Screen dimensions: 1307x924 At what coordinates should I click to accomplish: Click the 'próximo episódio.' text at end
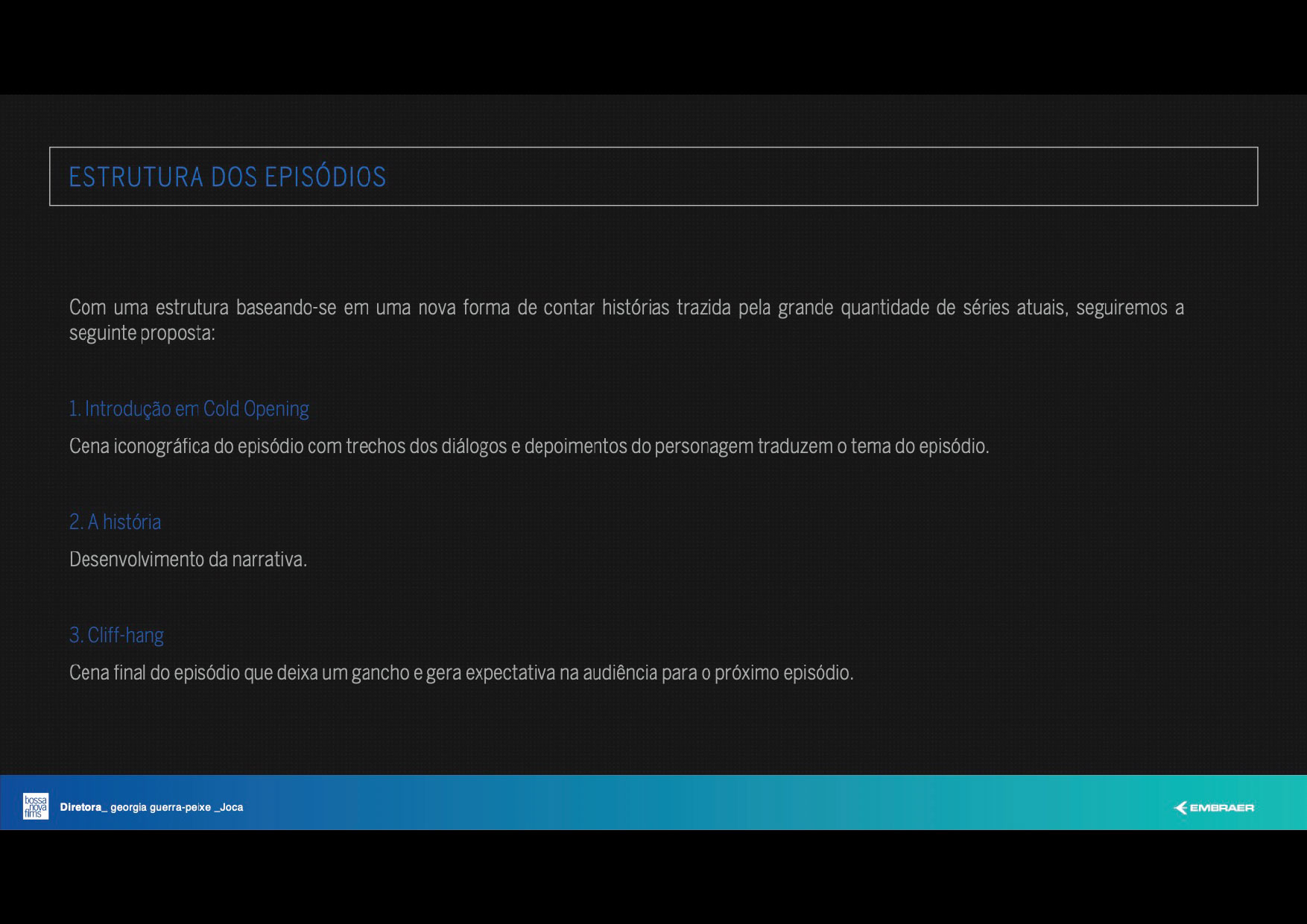784,673
